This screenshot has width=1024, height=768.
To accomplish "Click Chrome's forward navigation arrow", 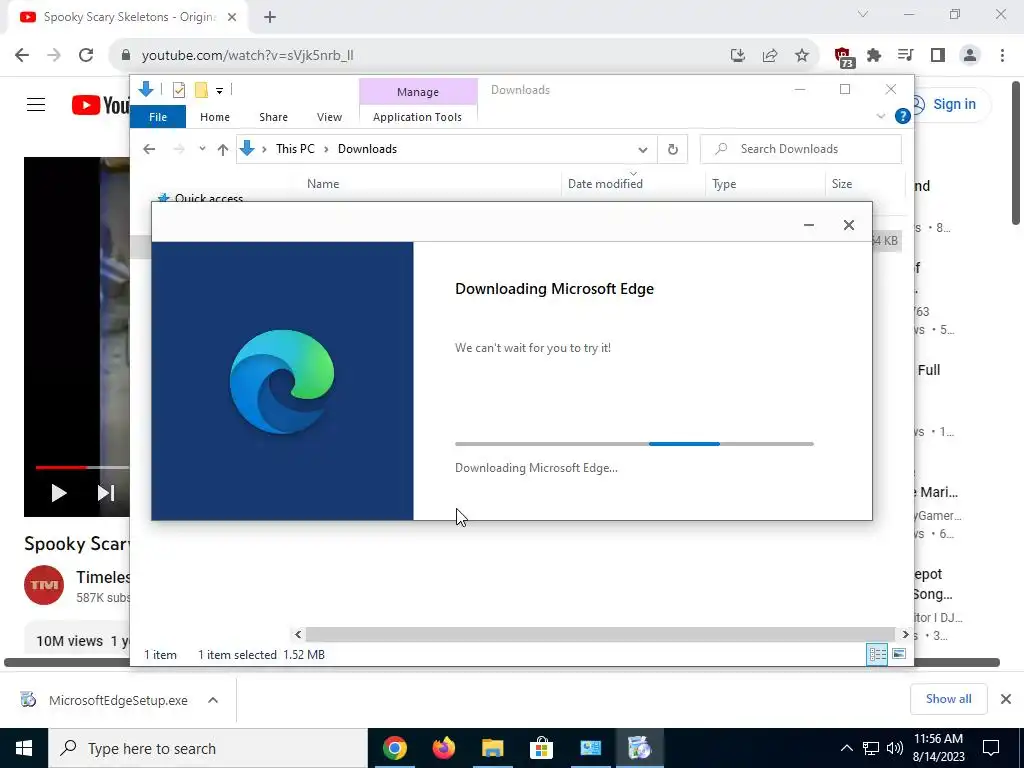I will (54, 55).
